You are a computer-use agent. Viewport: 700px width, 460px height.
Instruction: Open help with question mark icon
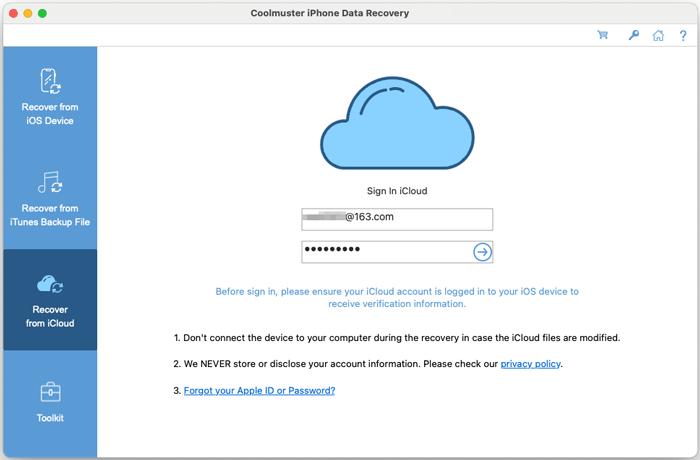point(683,35)
